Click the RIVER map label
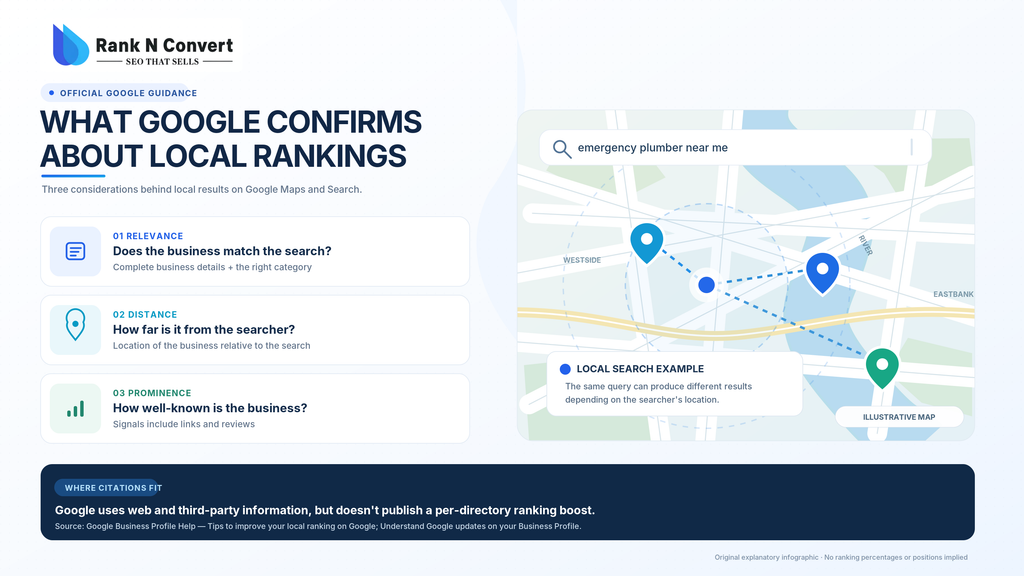The height and width of the screenshot is (576, 1024). [x=865, y=245]
